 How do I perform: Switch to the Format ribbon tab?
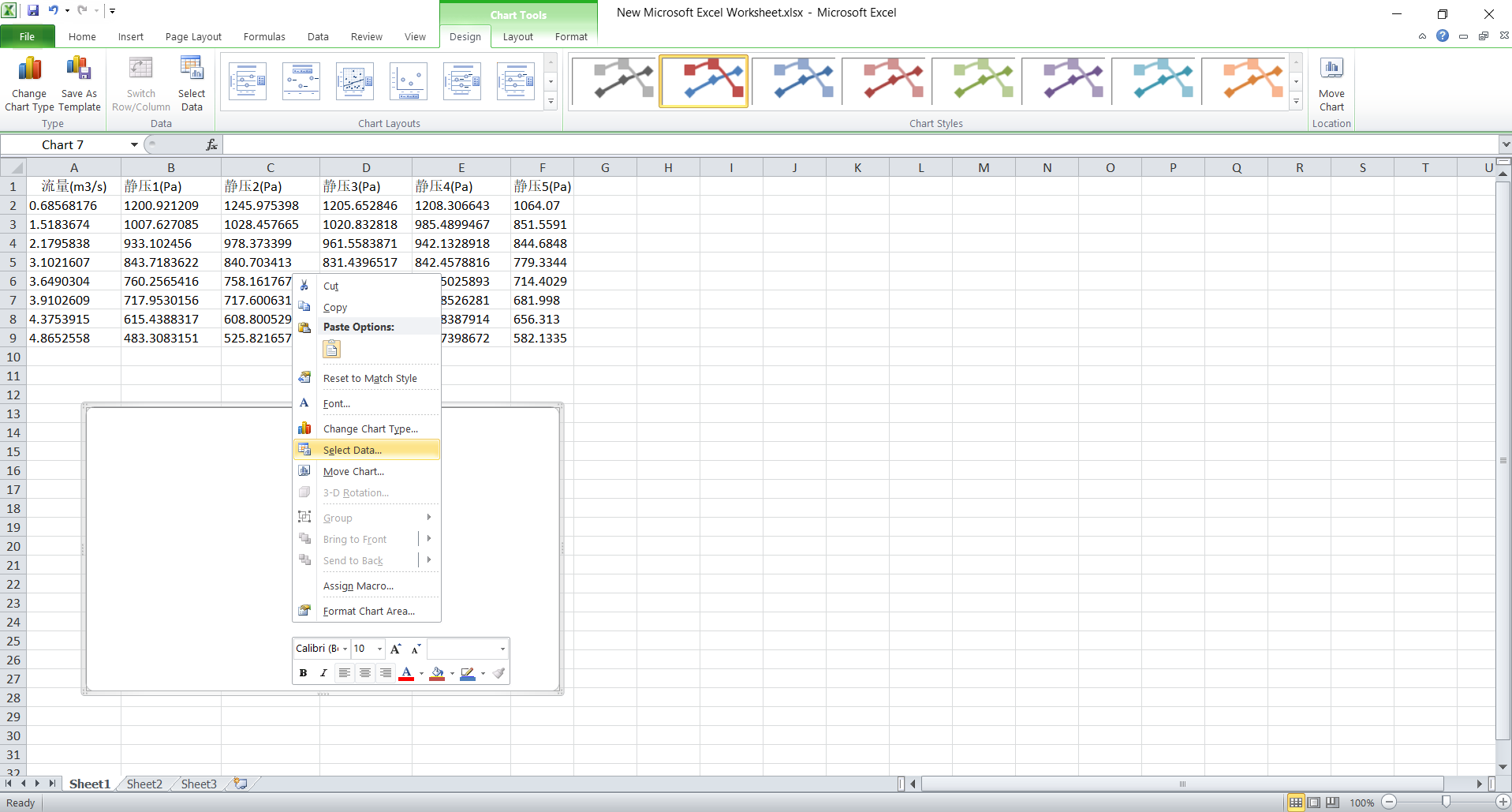coord(570,36)
